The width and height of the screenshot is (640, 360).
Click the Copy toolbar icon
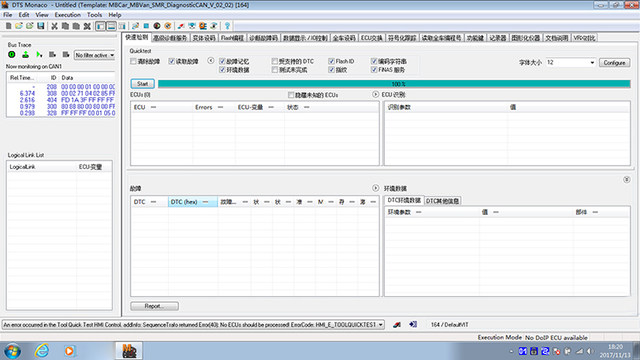[x=65, y=26]
